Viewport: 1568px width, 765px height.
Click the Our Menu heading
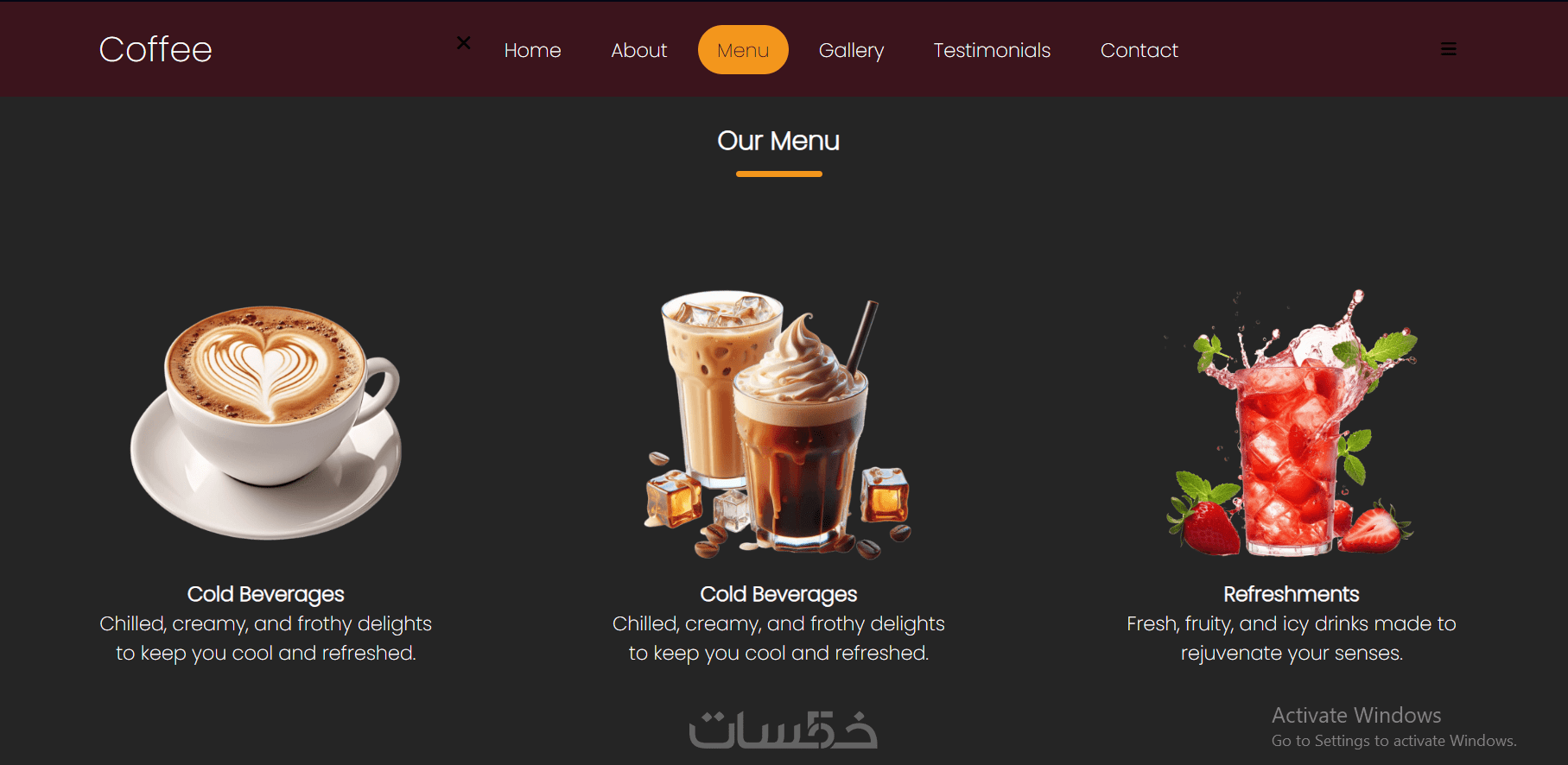(x=778, y=141)
